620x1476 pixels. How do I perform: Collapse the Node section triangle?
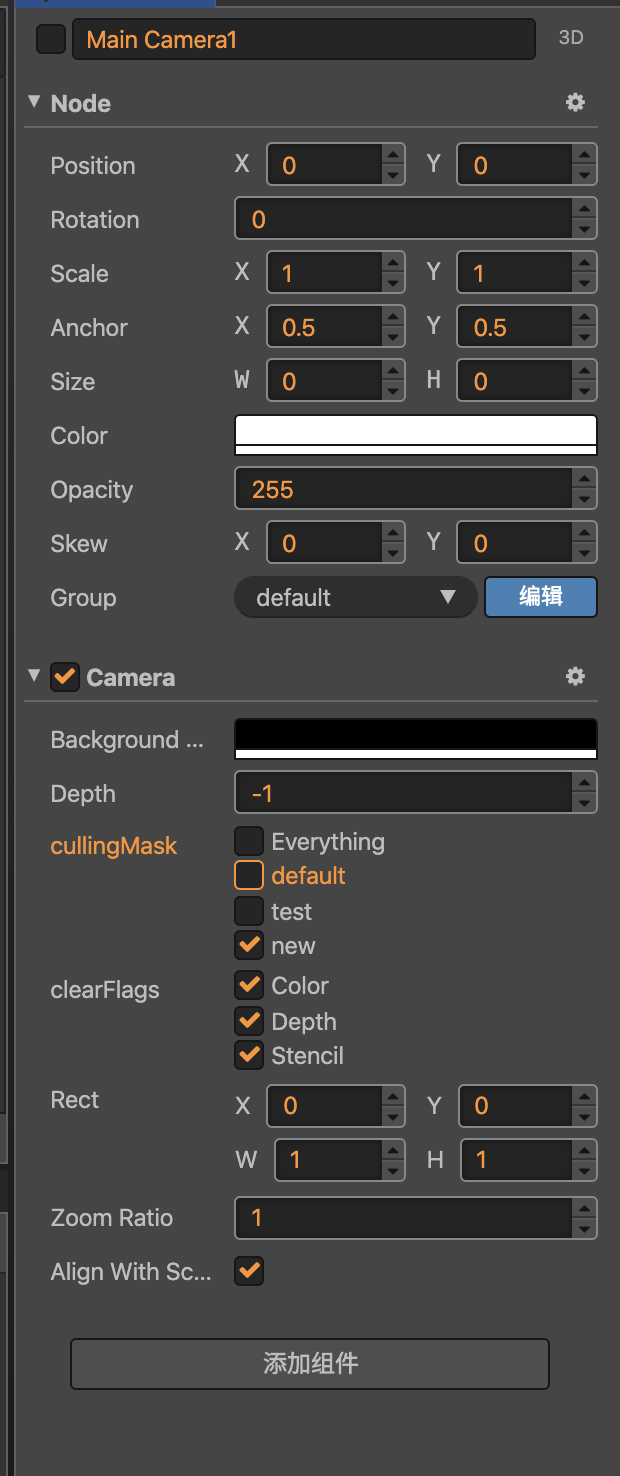coord(35,102)
